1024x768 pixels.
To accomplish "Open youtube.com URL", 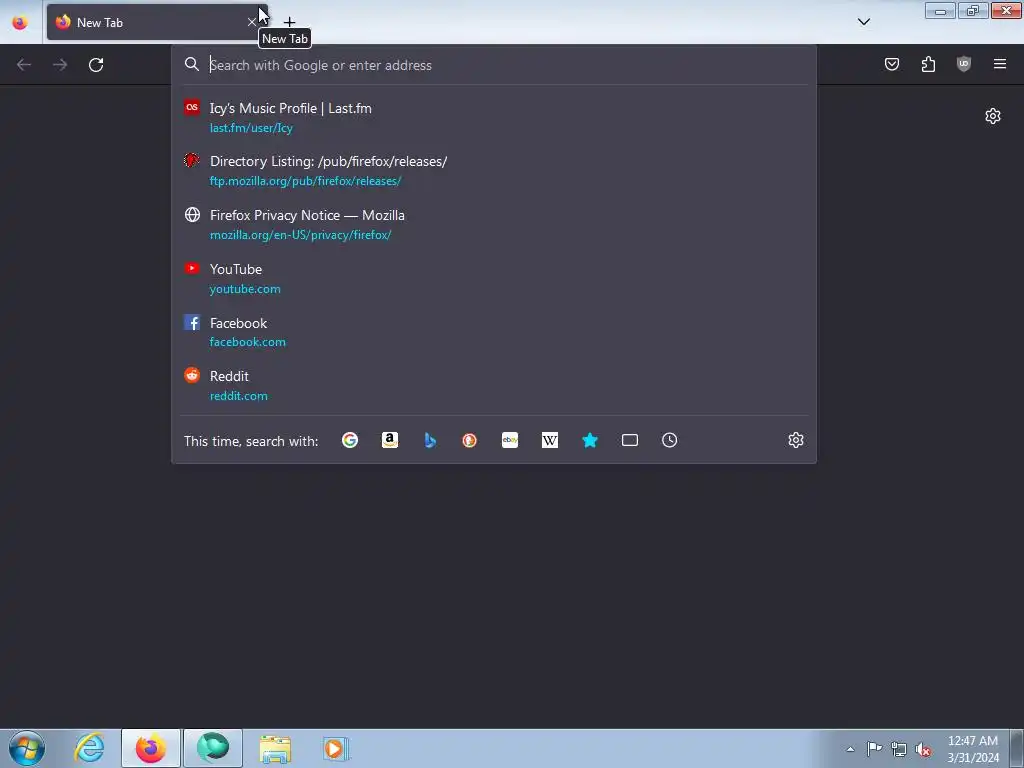I will pos(245,289).
